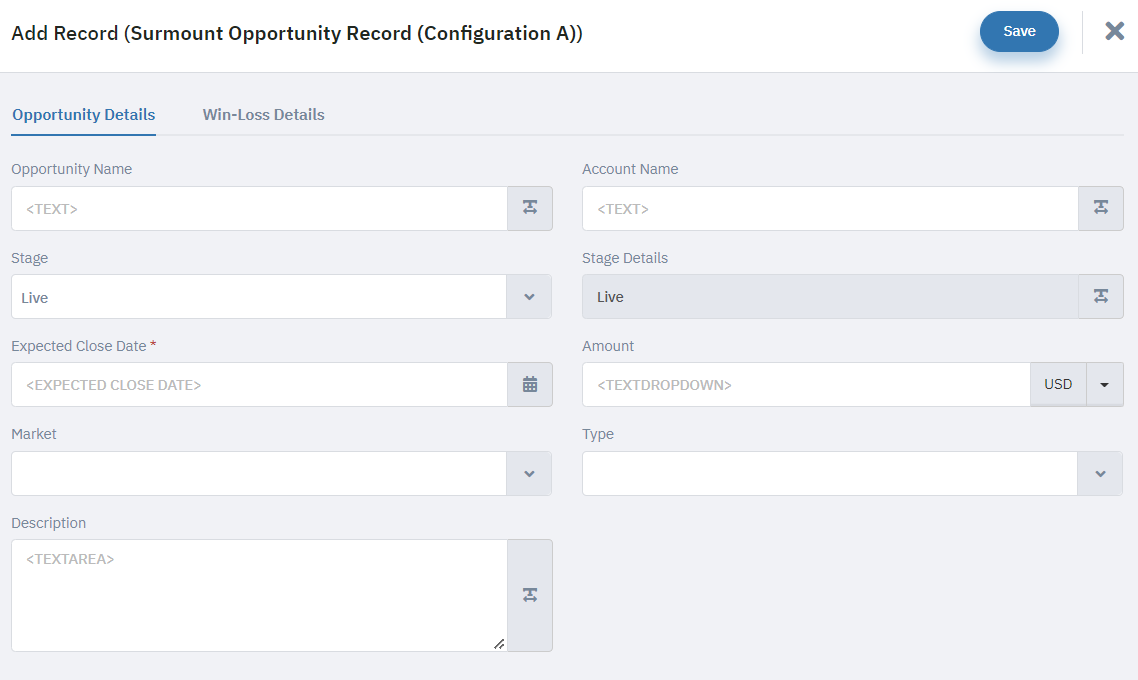The width and height of the screenshot is (1138, 680).
Task: Click the merge icon beside Description textarea
Action: (530, 595)
